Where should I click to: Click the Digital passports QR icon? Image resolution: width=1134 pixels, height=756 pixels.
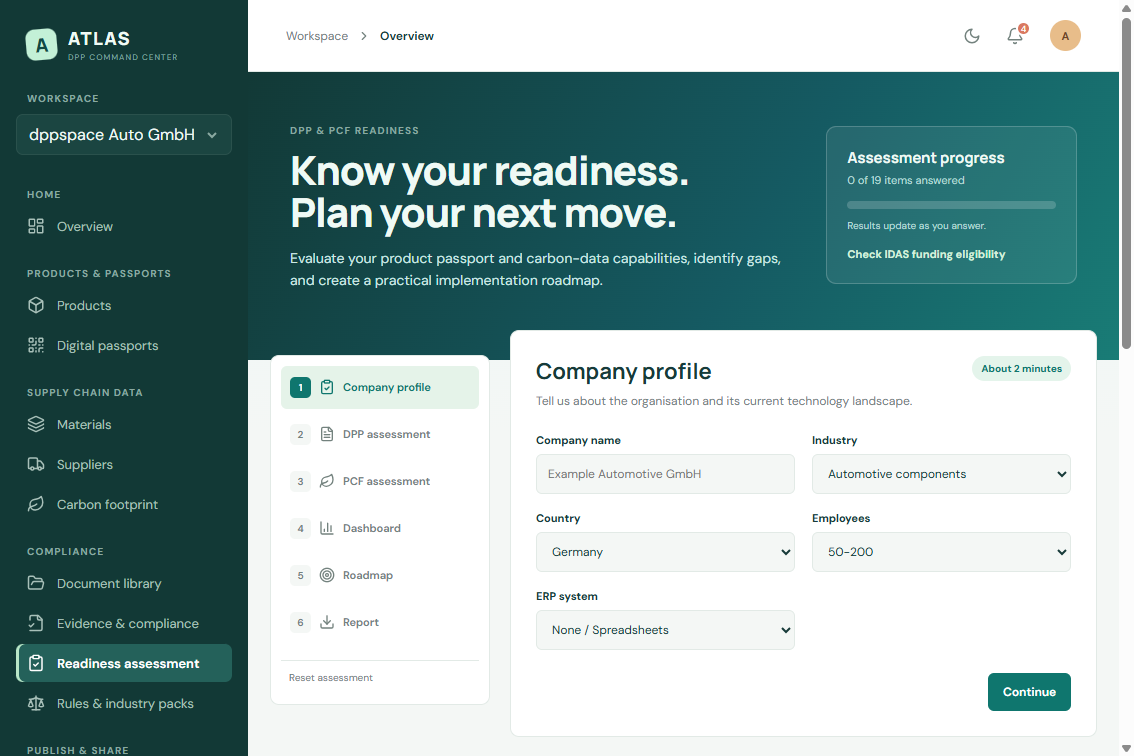[36, 345]
